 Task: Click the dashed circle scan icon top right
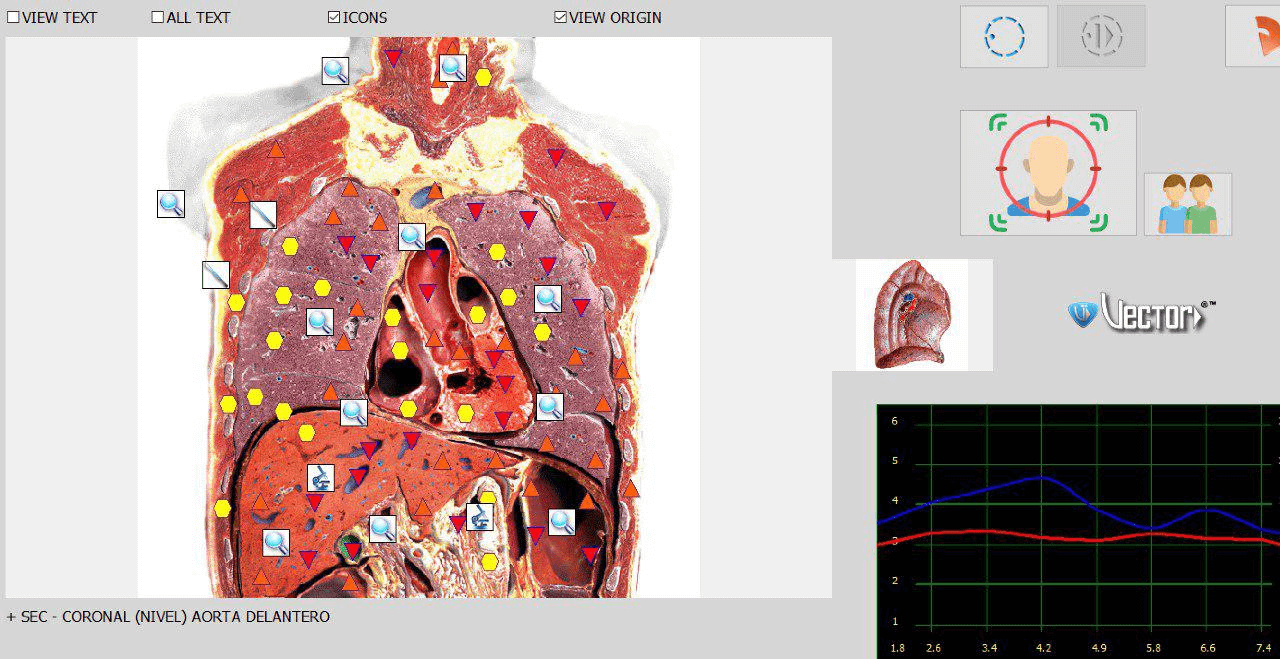1003,35
